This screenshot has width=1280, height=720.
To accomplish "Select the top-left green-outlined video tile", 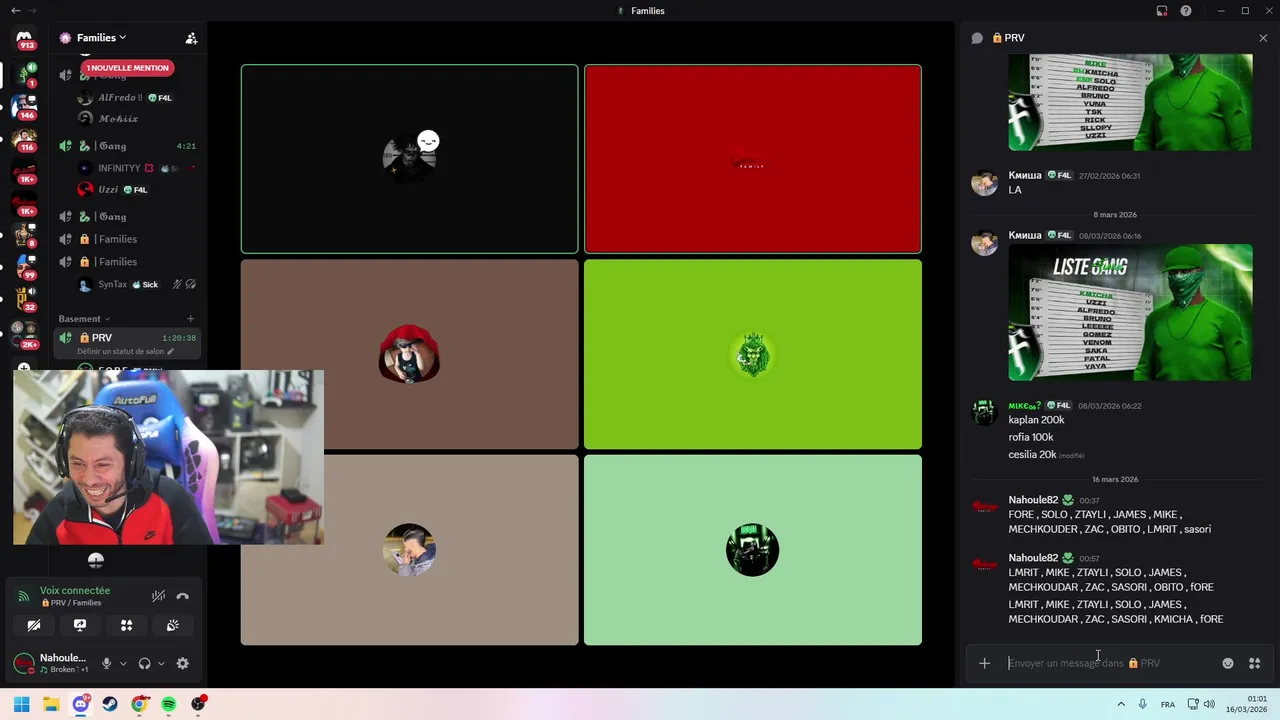I will (409, 159).
